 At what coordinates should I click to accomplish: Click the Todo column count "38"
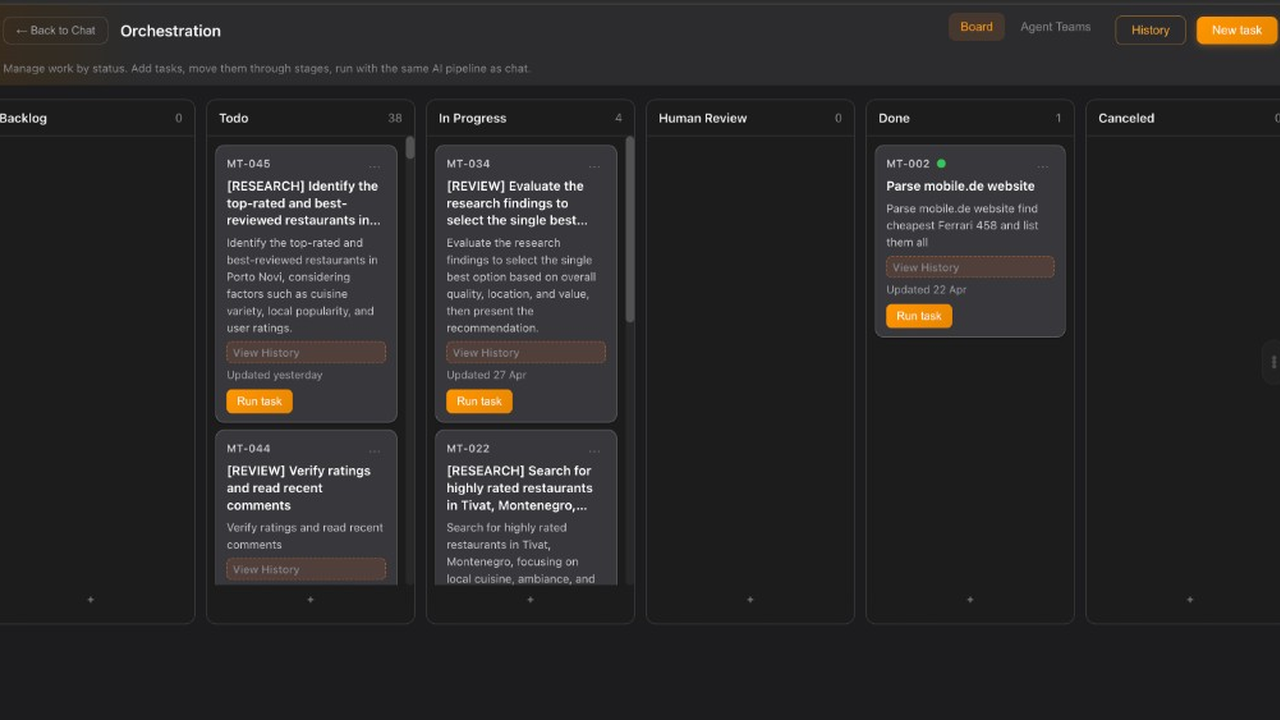395,118
